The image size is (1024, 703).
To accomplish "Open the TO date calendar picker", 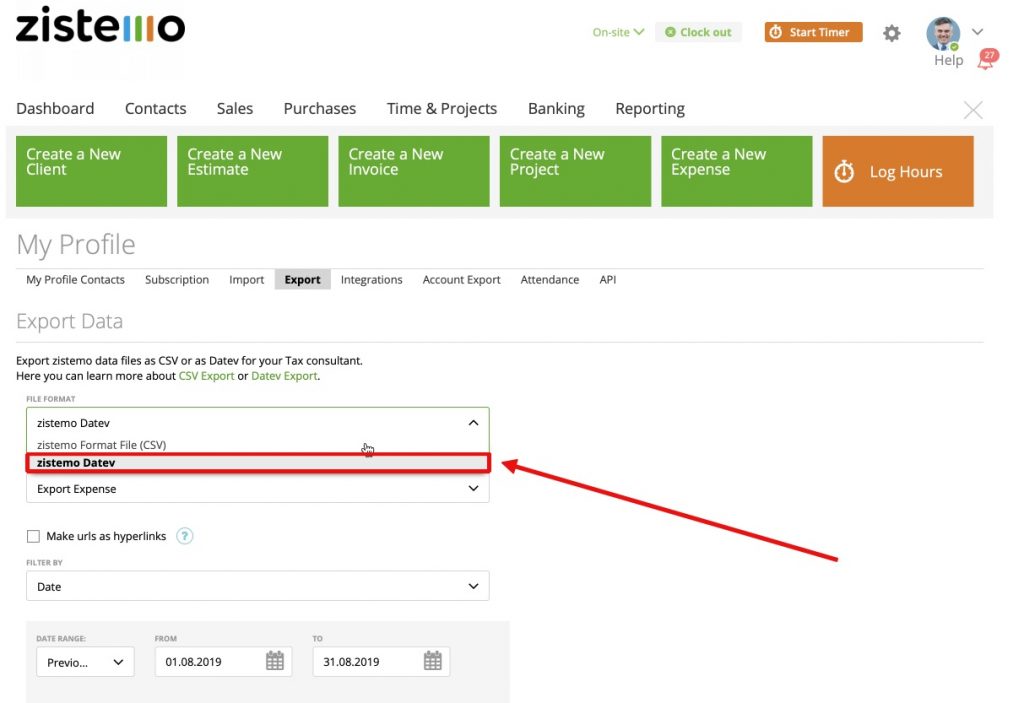I will point(431,661).
